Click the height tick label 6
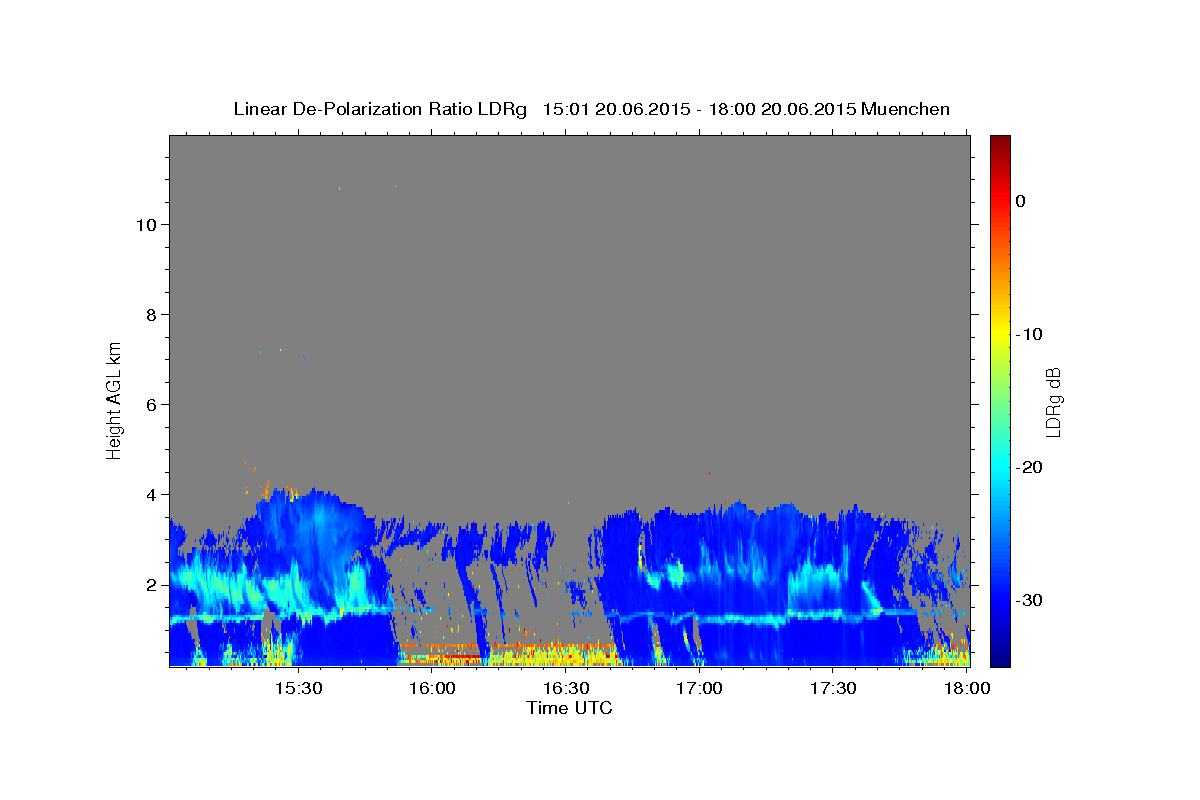The width and height of the screenshot is (1200, 800). pyautogui.click(x=151, y=404)
